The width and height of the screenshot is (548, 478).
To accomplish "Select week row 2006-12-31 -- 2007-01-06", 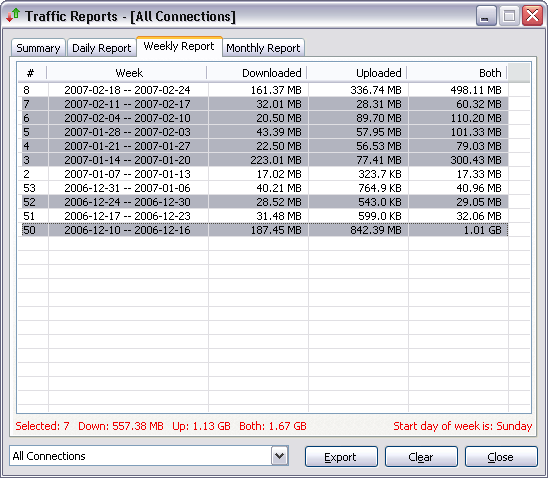I will point(265,188).
